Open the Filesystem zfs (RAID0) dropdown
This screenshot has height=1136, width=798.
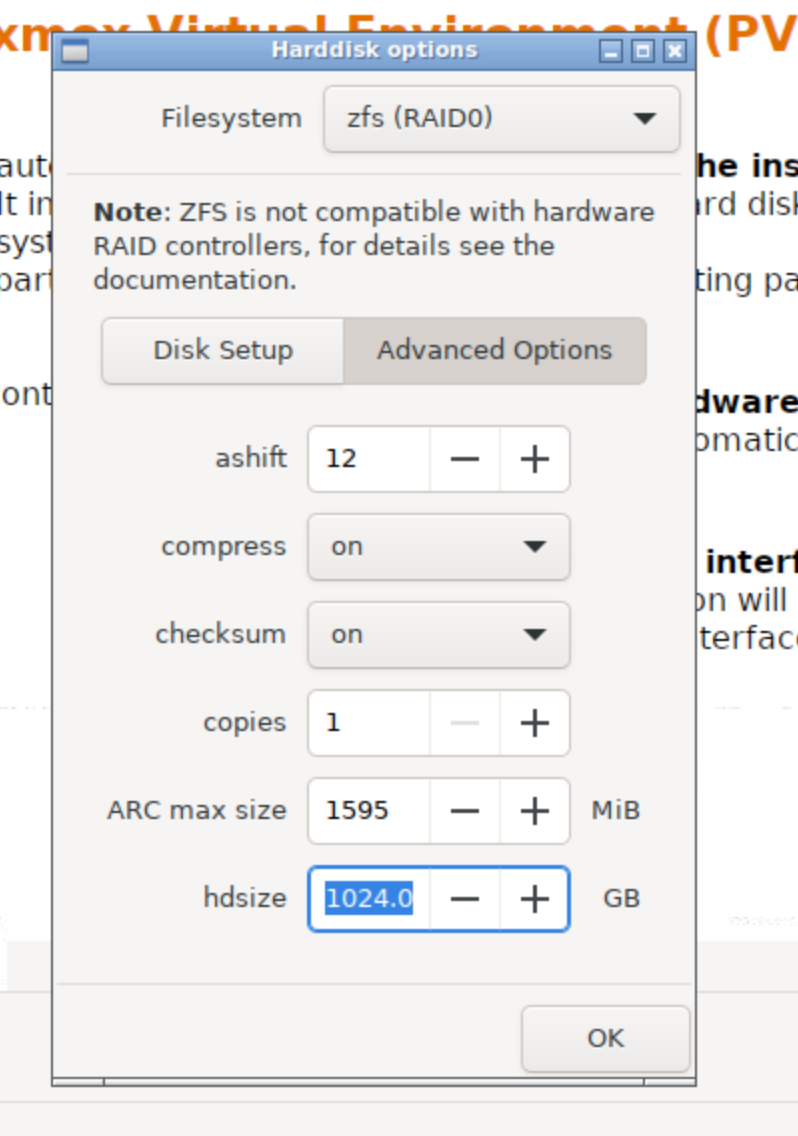coord(502,119)
